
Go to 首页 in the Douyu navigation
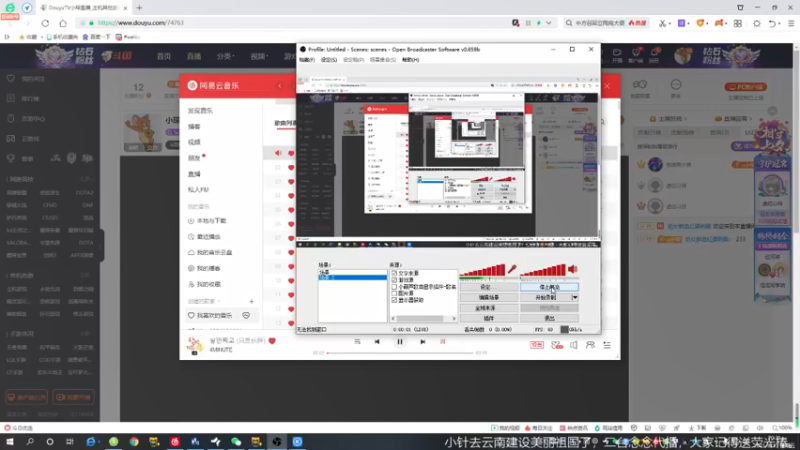tap(164, 56)
